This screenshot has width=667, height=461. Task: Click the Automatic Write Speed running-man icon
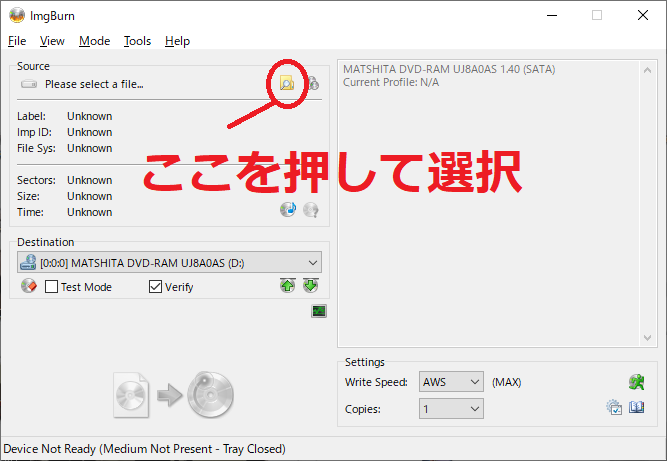tap(636, 382)
